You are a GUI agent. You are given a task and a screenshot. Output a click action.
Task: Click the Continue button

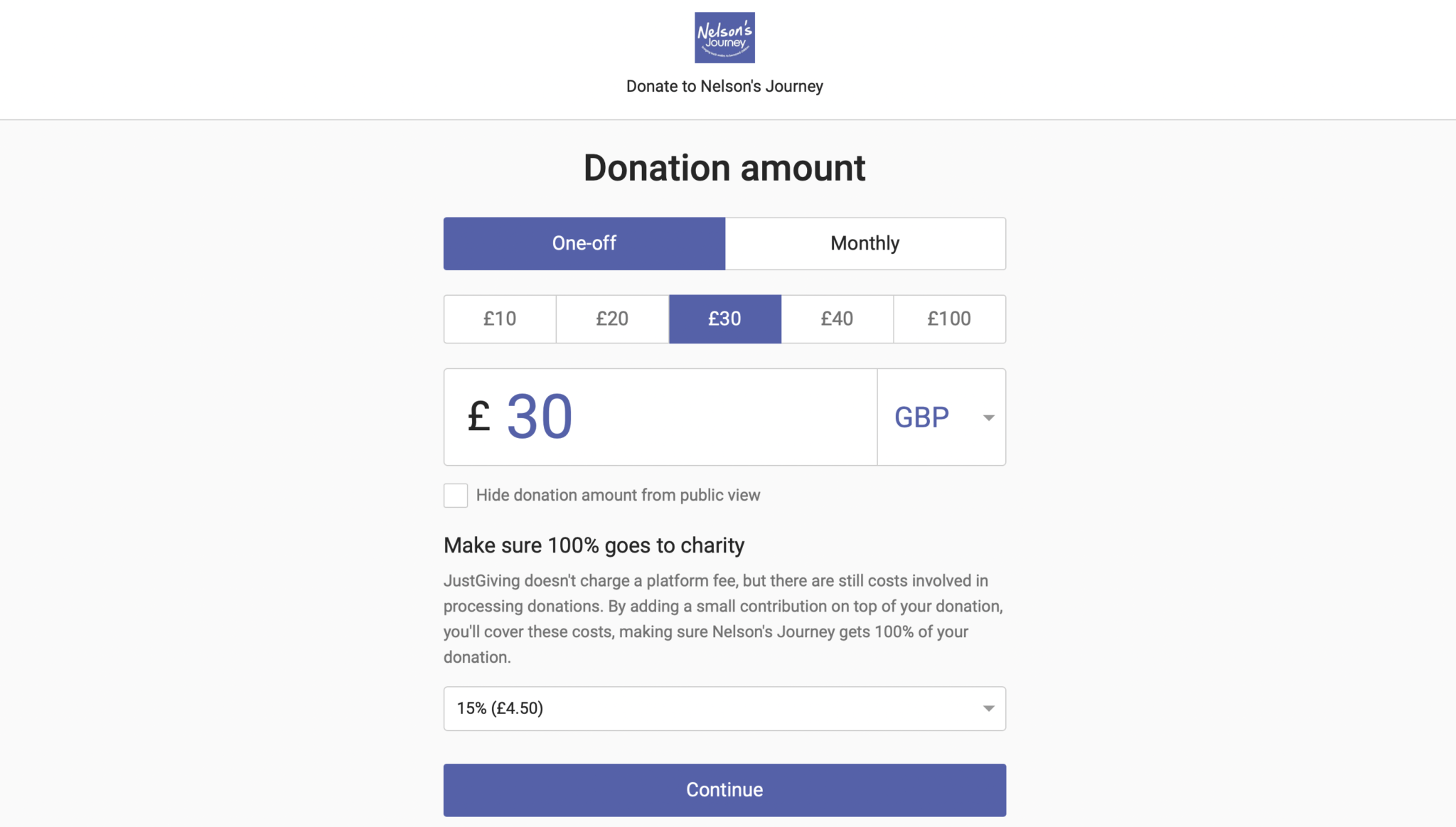pyautogui.click(x=724, y=789)
